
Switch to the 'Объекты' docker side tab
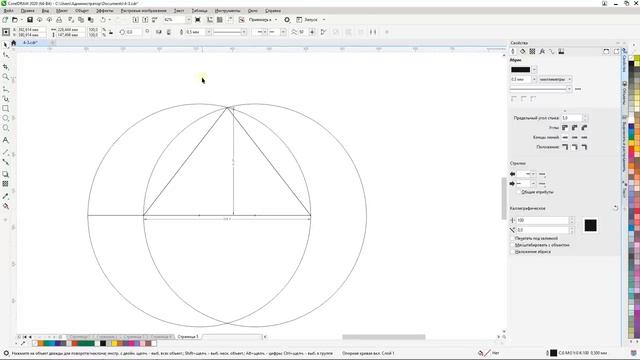click(x=624, y=93)
